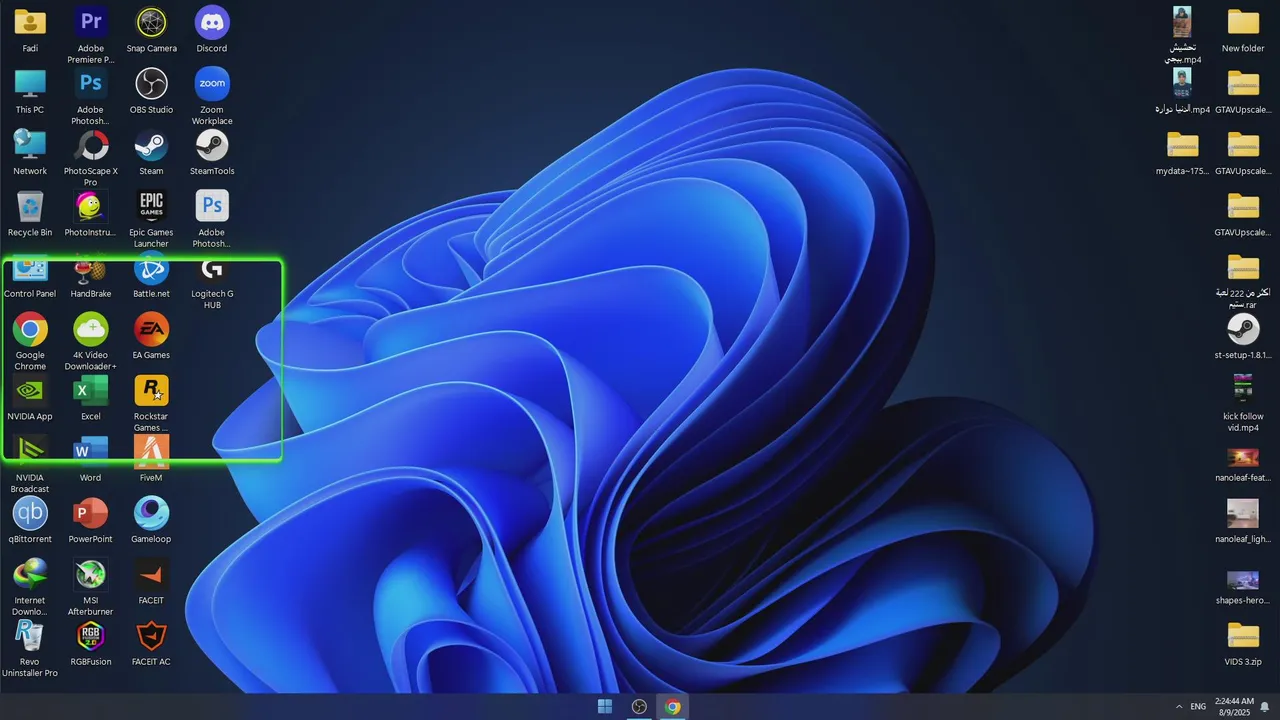Select the st-setup-1.8.1 installer icon
This screenshot has height=720, width=1280.
(x=1243, y=329)
